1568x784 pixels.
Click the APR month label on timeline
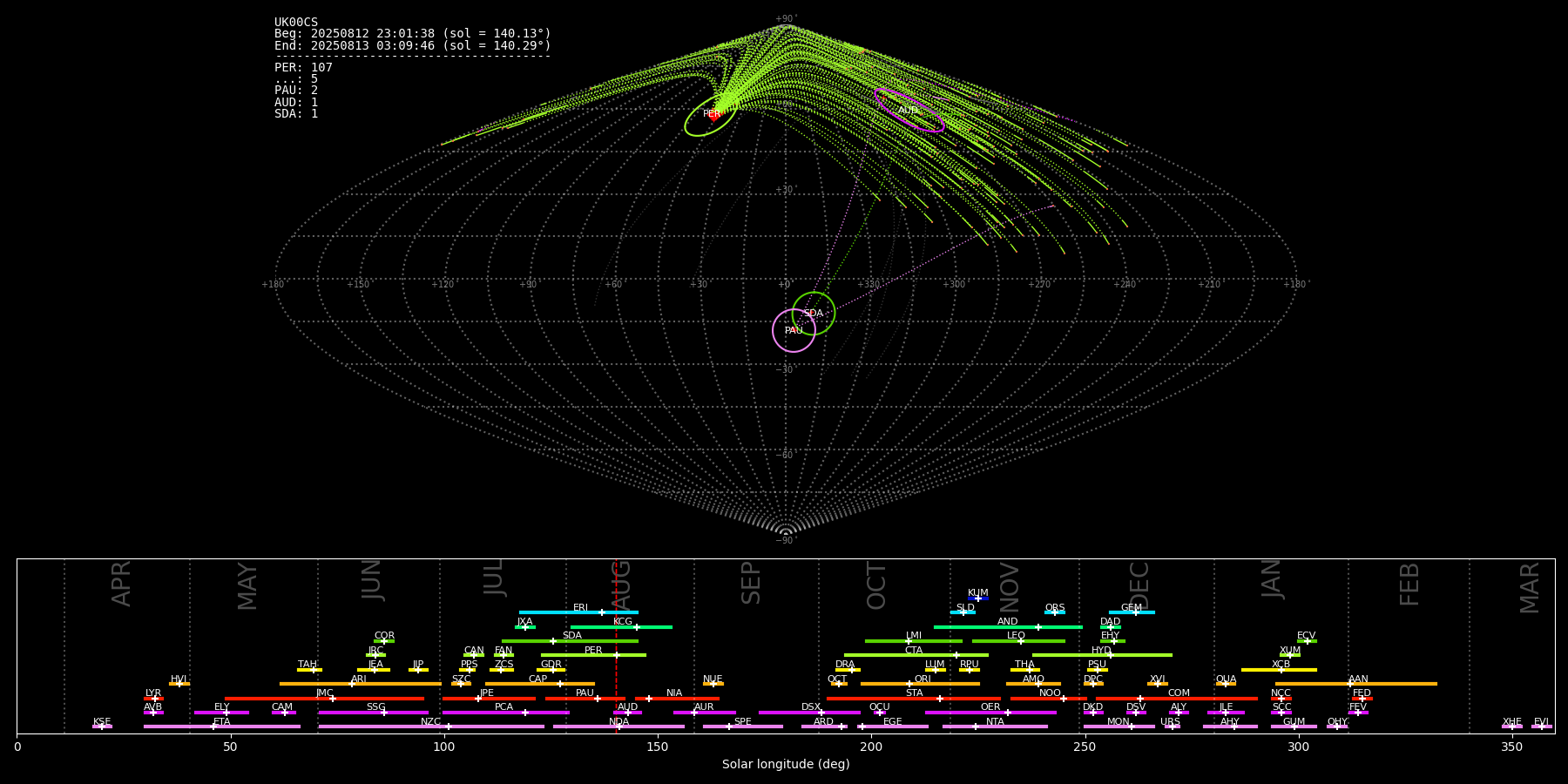tap(121, 584)
